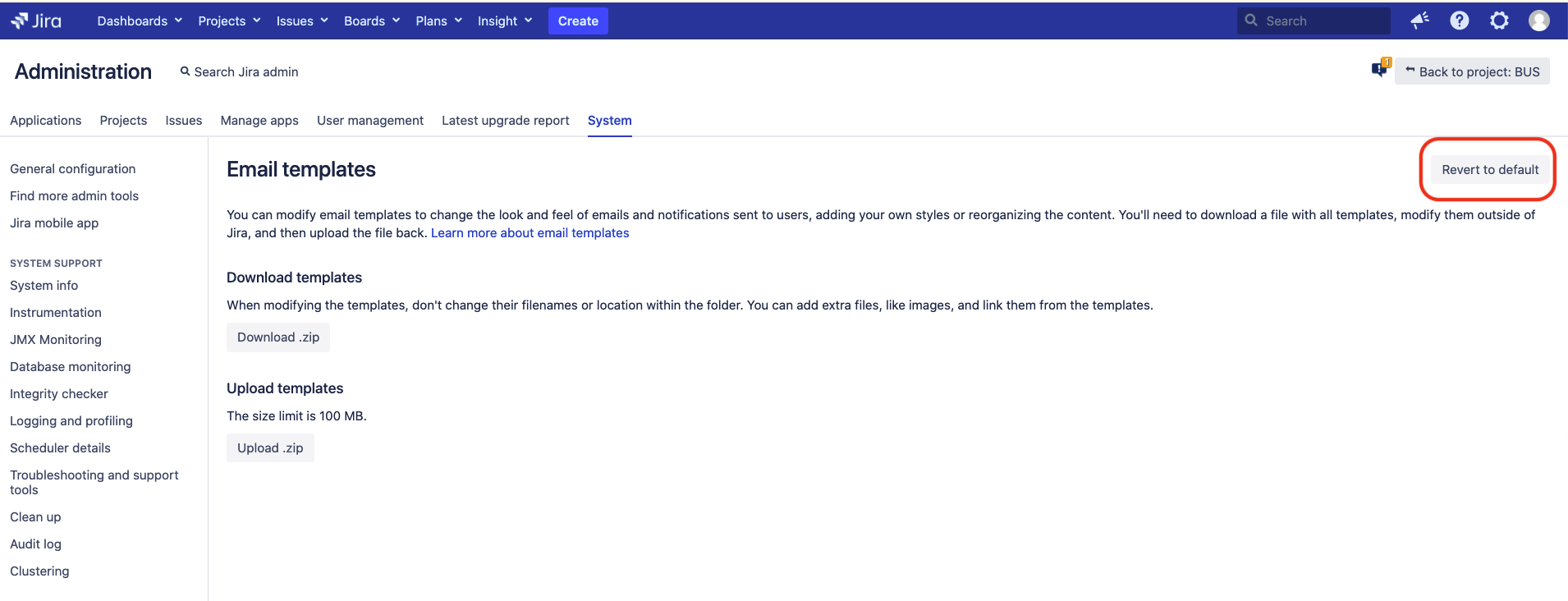Switch to the User management tab
This screenshot has width=1568, height=601.
tap(370, 120)
